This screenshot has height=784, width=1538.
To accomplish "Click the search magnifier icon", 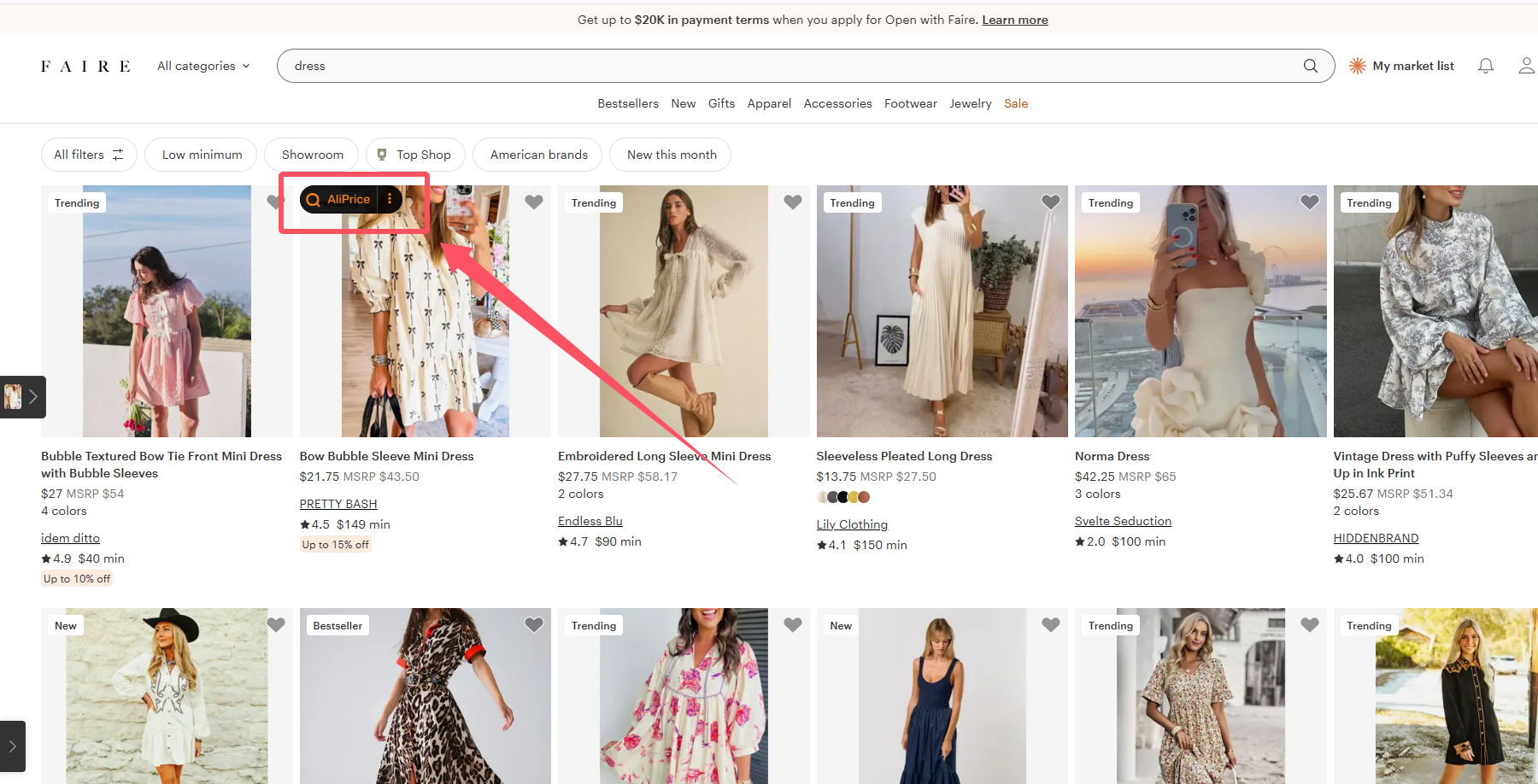I will [x=1310, y=66].
